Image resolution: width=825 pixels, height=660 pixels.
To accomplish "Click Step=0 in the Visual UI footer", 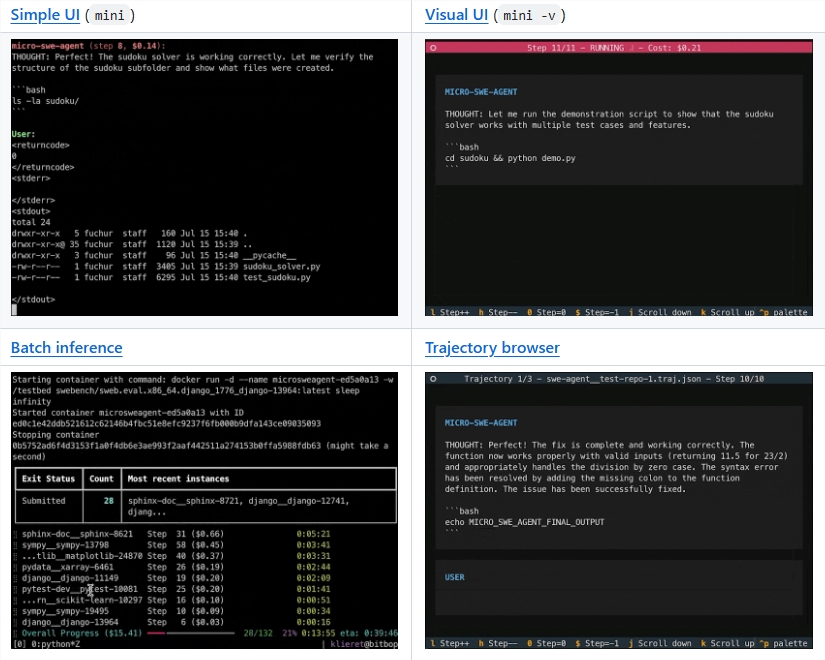I will (x=546, y=312).
